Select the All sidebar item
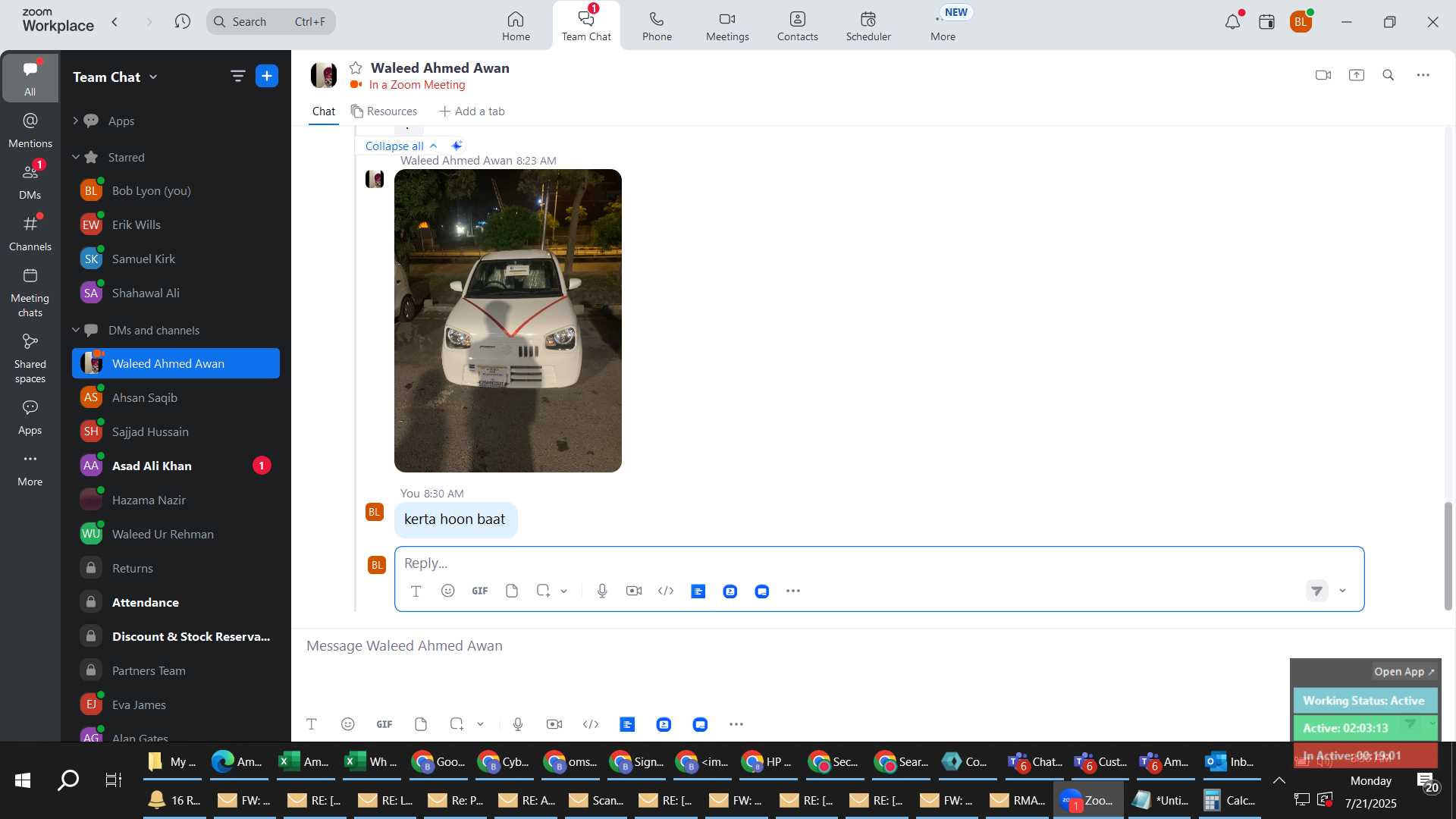Screen dimensions: 1456x819 pyautogui.click(x=30, y=77)
